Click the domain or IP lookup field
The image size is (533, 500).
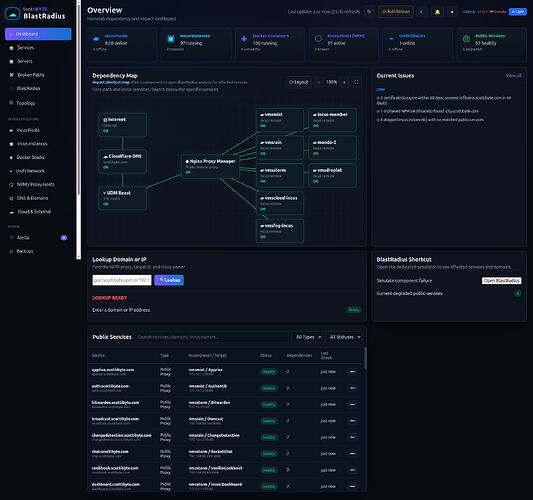(122, 280)
